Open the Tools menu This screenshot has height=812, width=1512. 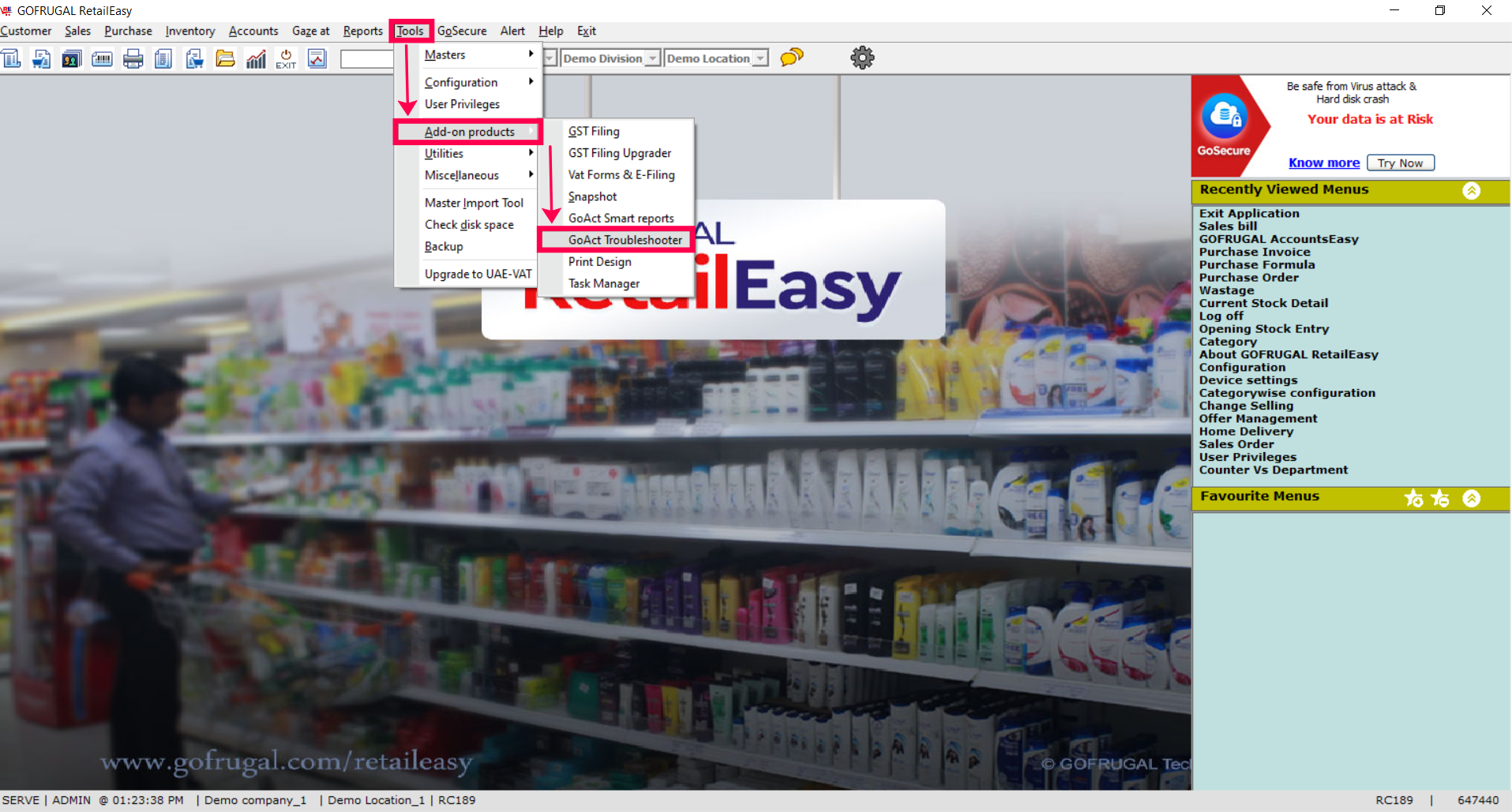pyautogui.click(x=411, y=31)
